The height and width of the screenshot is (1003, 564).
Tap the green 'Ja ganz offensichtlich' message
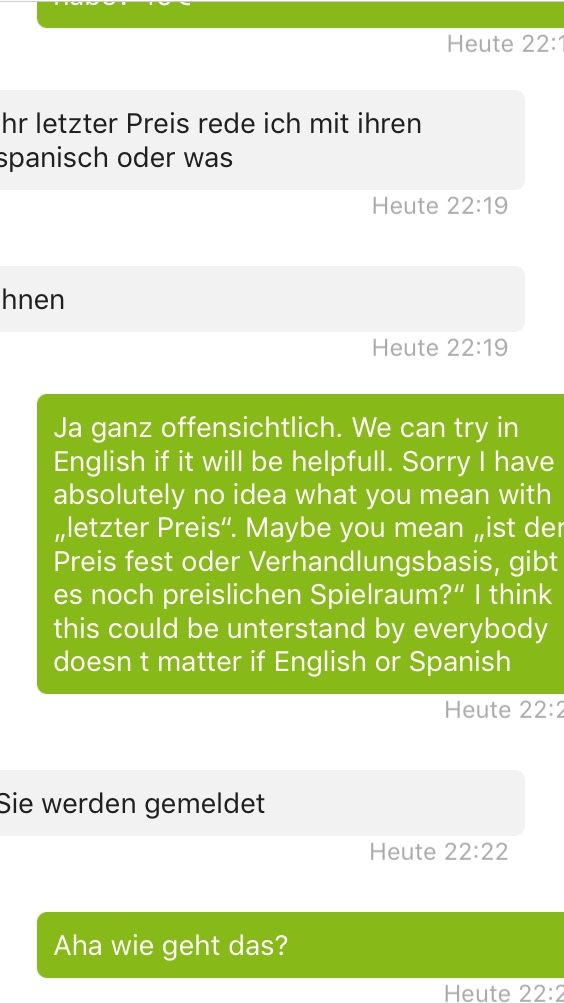coord(301,544)
